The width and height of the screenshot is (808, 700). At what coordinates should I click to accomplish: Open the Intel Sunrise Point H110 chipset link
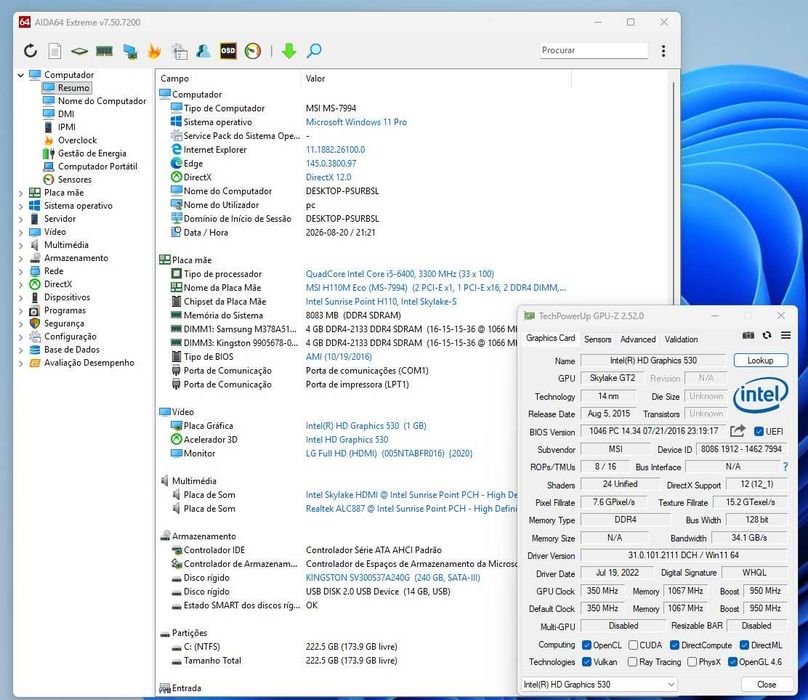(381, 302)
